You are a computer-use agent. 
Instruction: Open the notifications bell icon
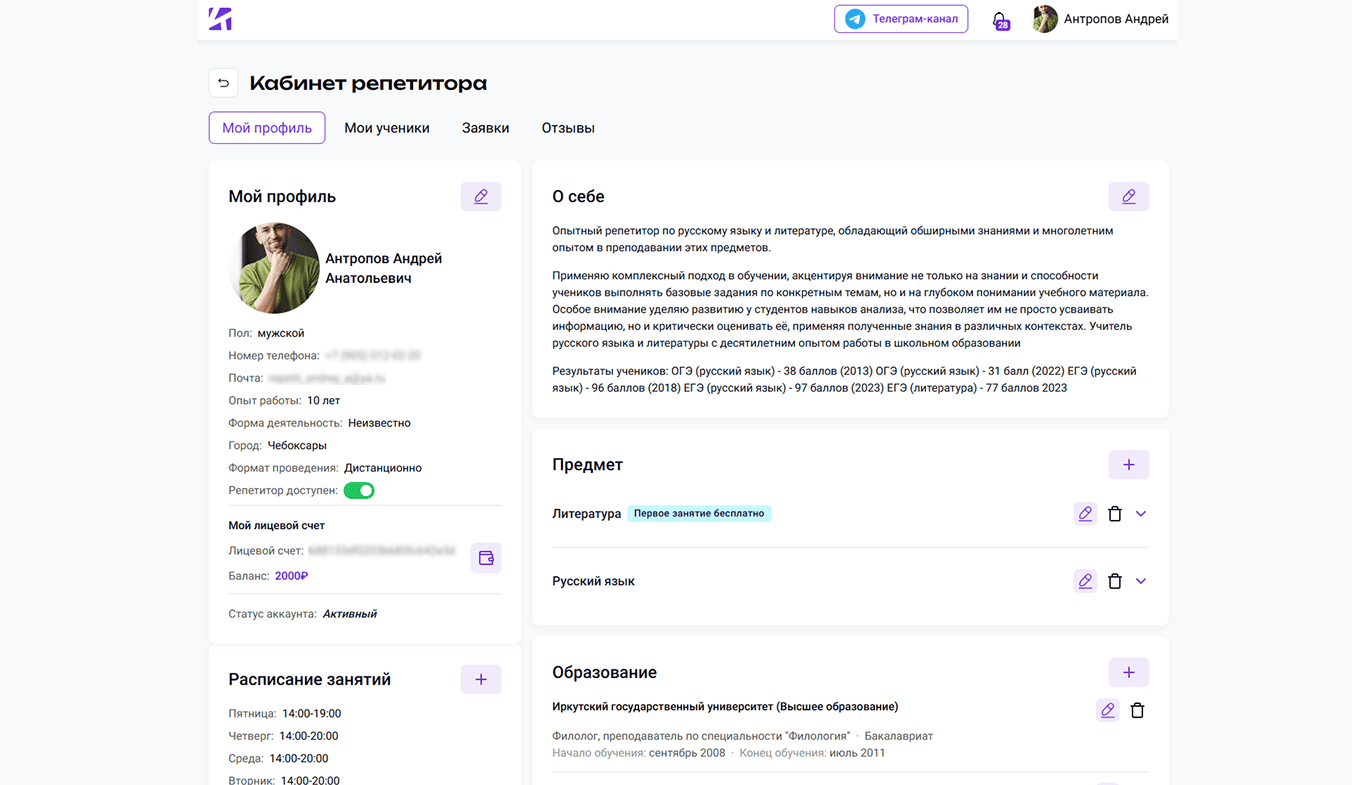coord(999,20)
